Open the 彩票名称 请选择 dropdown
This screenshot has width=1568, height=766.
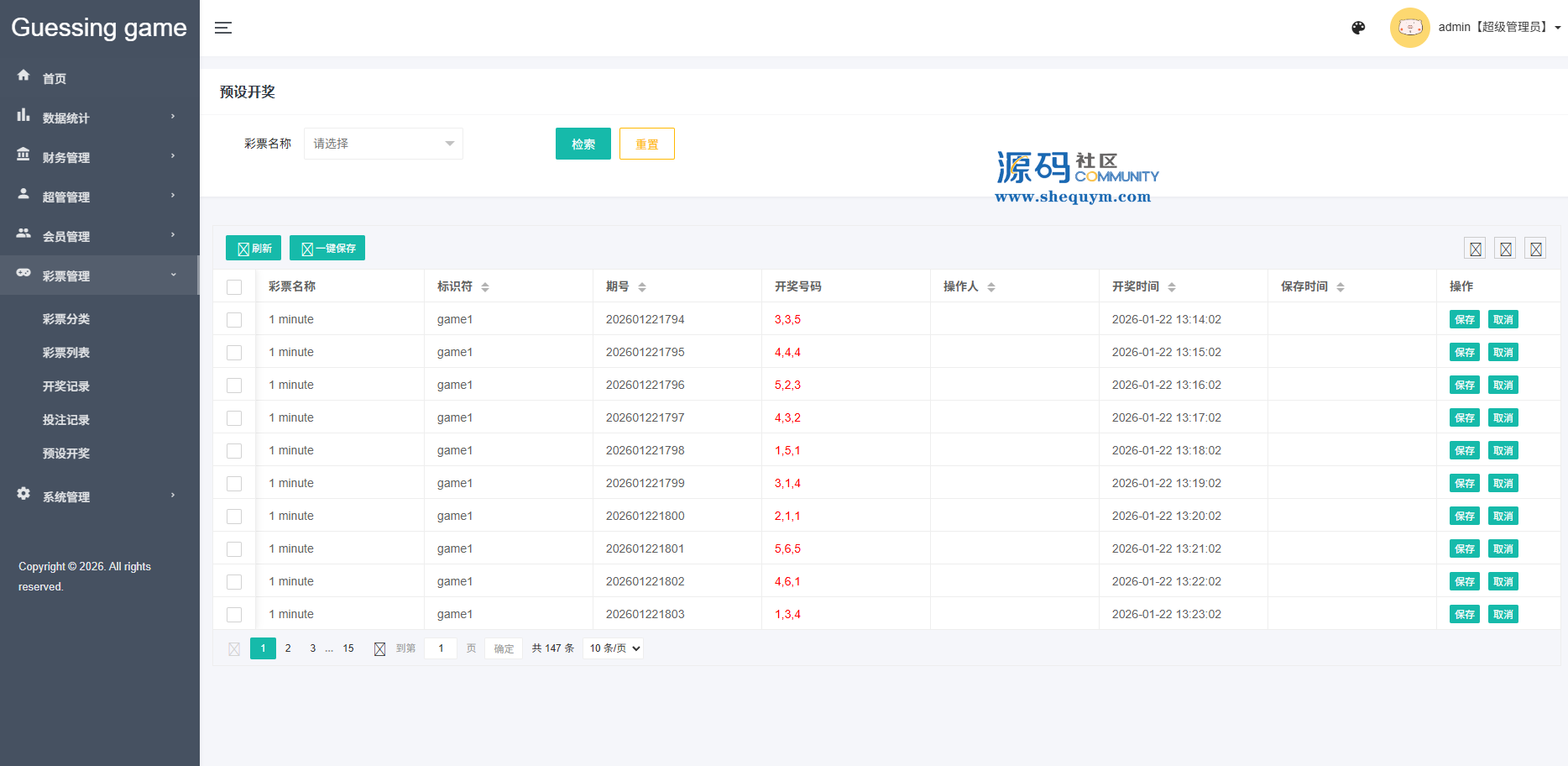(383, 144)
